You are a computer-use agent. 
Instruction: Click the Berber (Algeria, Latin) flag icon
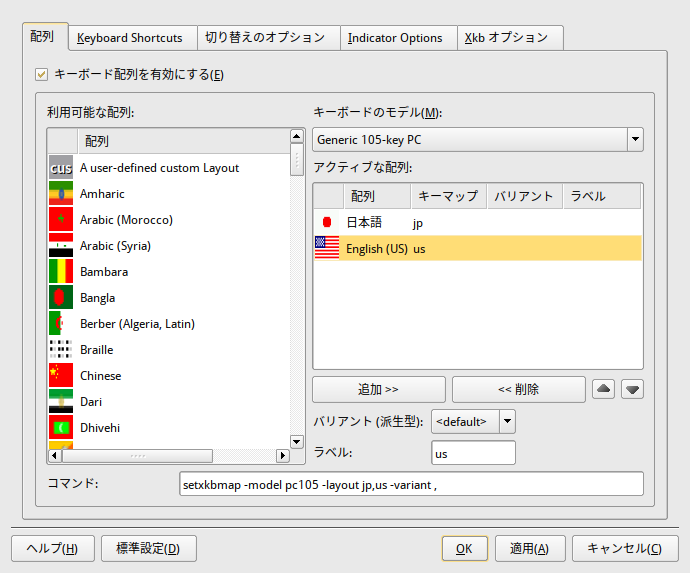(x=61, y=323)
